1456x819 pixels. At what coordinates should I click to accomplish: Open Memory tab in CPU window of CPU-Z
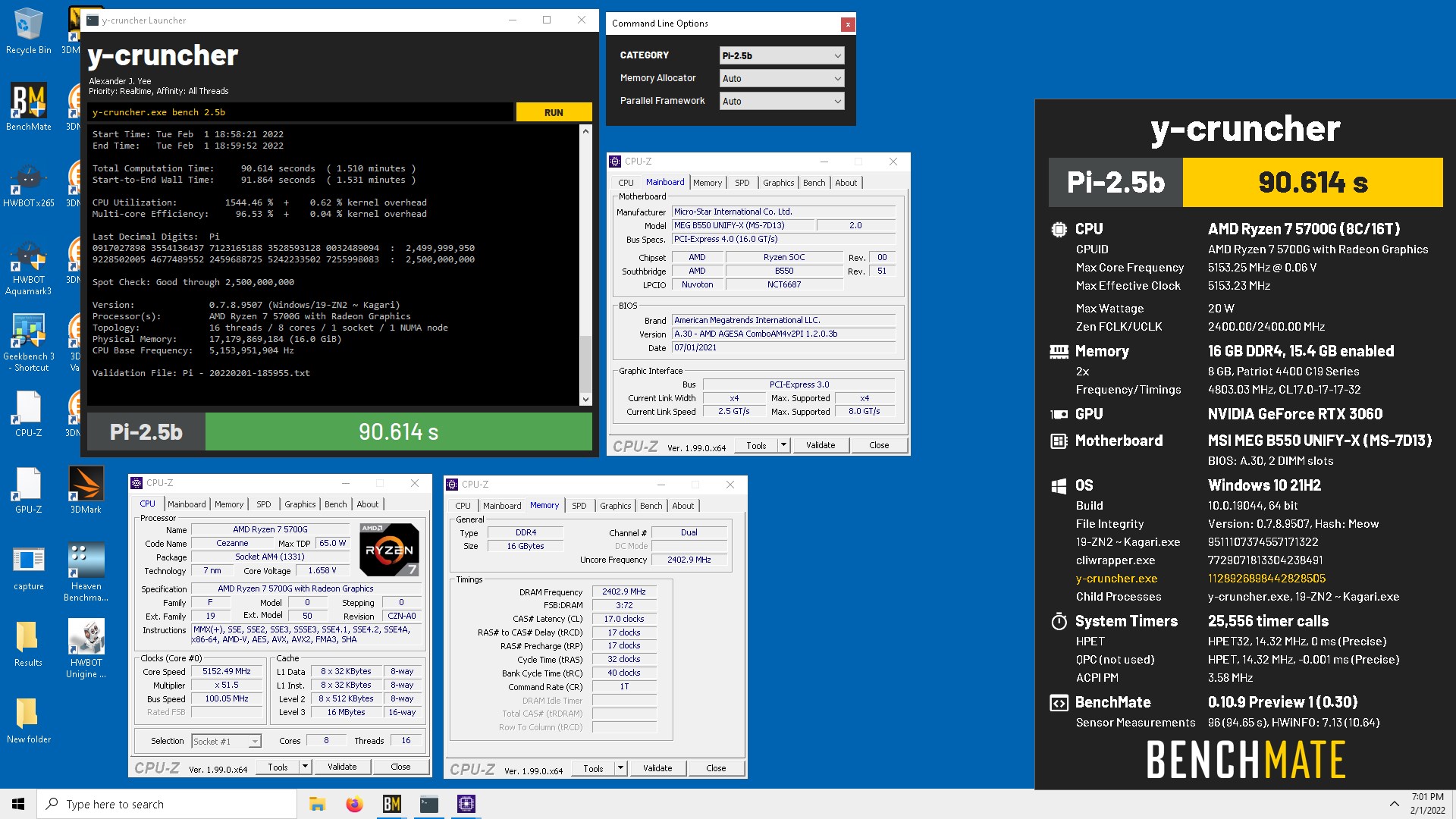click(229, 504)
